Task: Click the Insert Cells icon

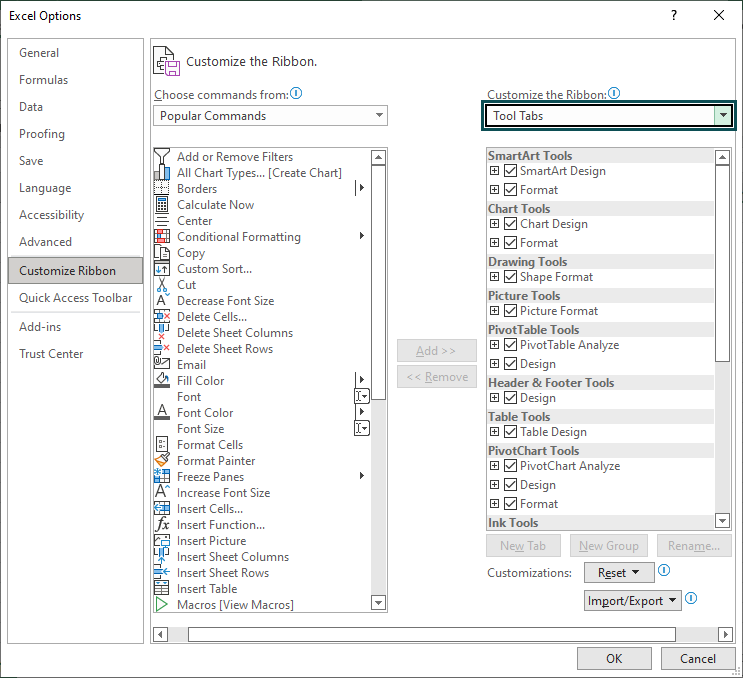Action: pyautogui.click(x=162, y=508)
